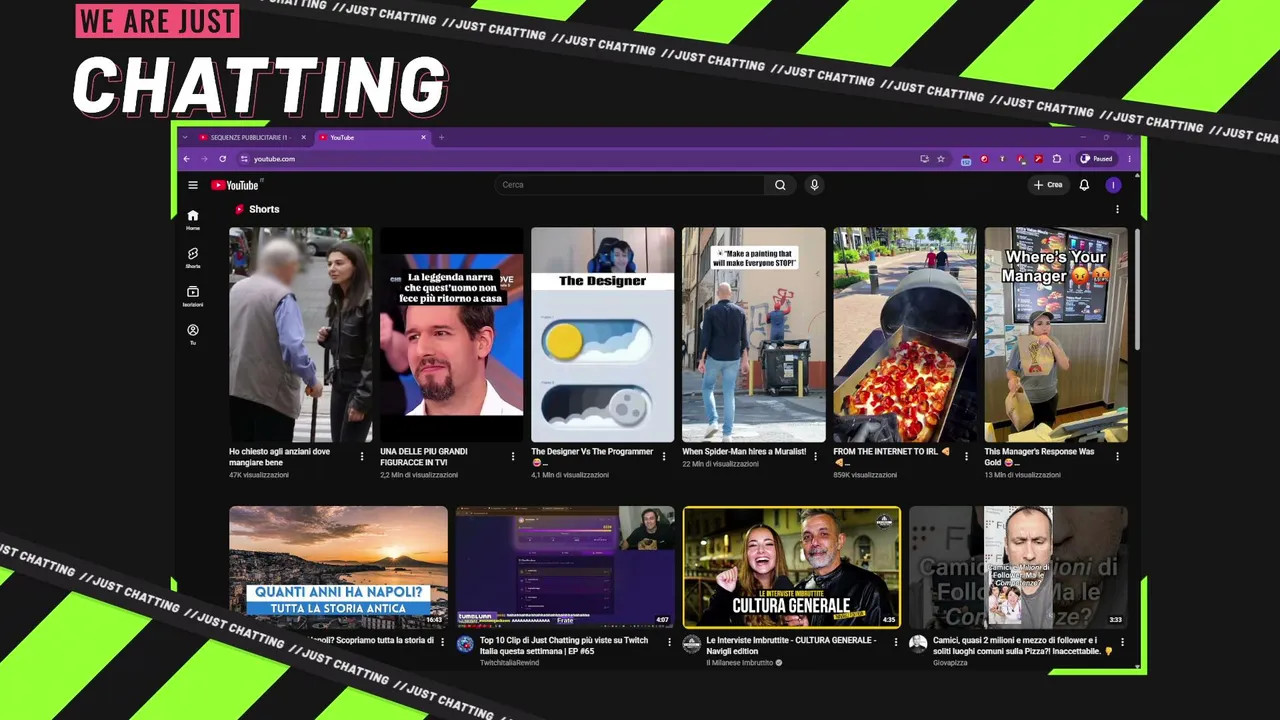Screen dimensions: 1280x720
Task: Open 'Camici, quasi 2 milioni' video title
Action: coord(1023,645)
